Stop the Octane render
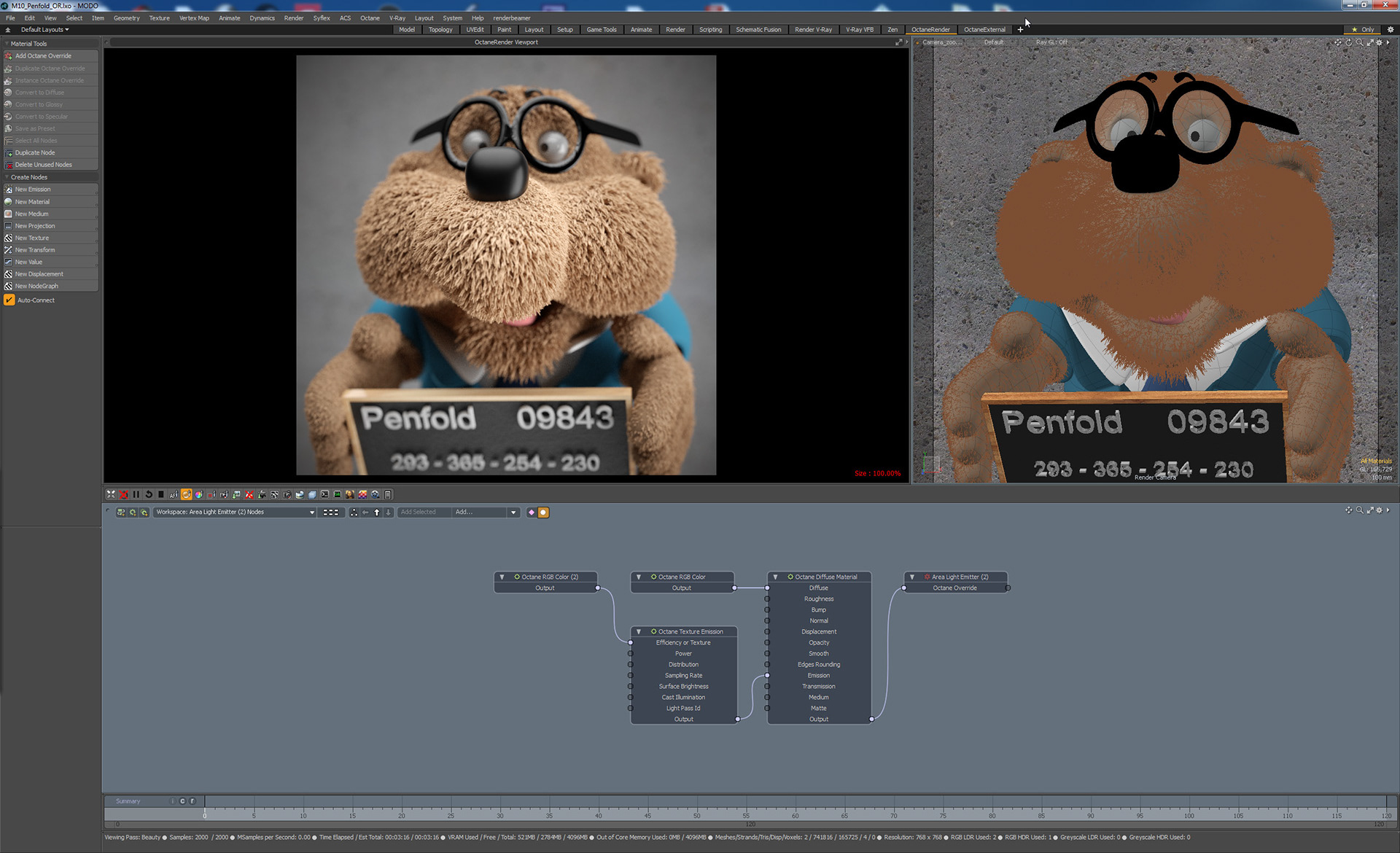The image size is (1400, 853). pos(161,494)
